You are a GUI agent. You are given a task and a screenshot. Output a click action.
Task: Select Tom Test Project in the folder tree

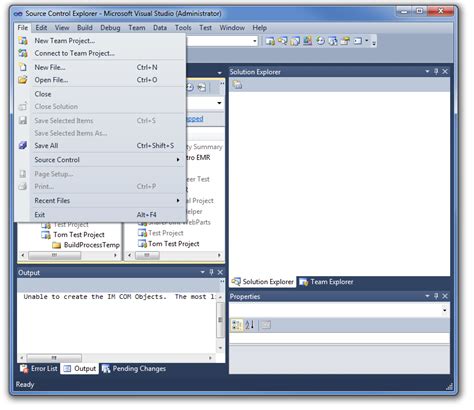79,235
